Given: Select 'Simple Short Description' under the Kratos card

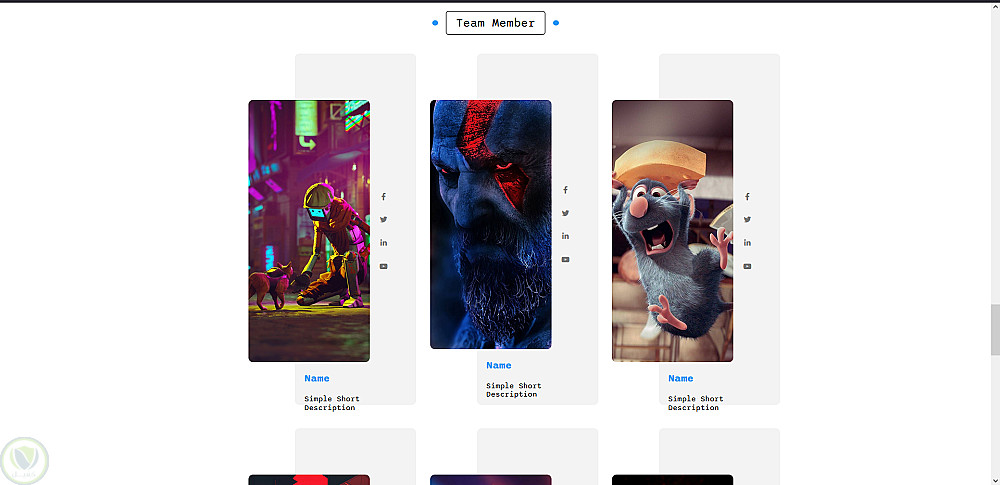Looking at the screenshot, I should [513, 390].
